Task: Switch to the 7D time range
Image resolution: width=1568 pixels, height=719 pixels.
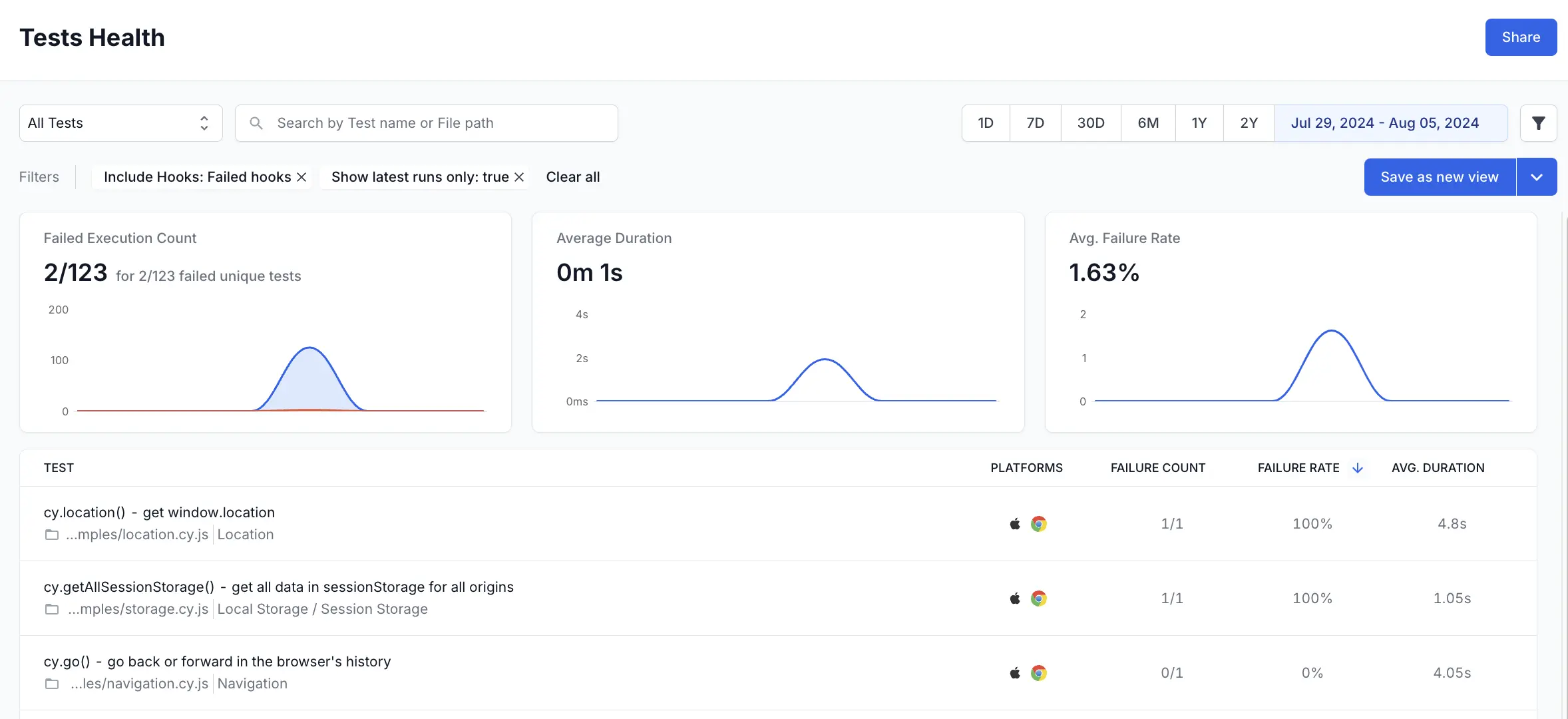Action: [x=1036, y=123]
